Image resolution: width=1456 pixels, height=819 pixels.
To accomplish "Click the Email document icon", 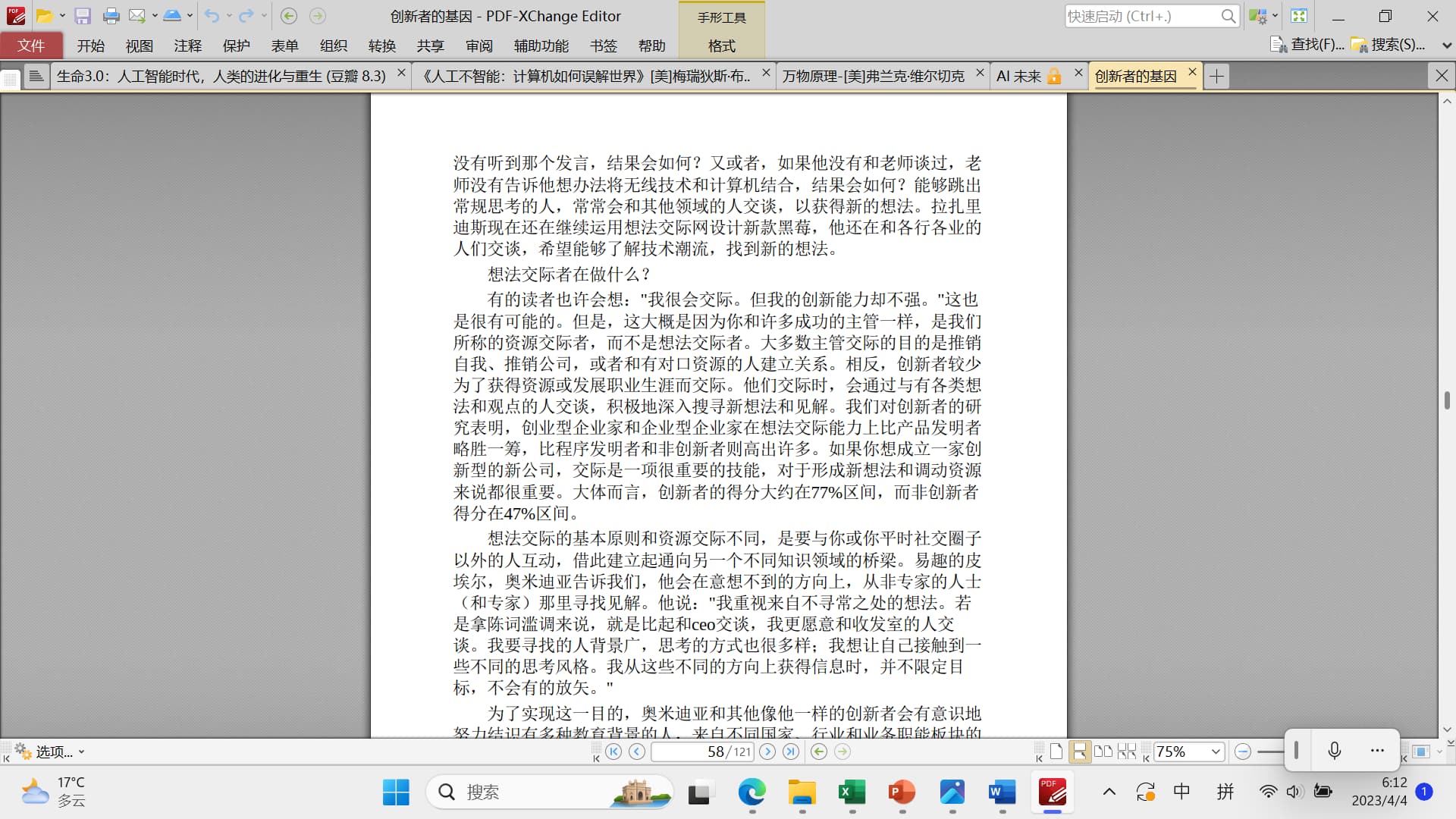I will coord(136,16).
